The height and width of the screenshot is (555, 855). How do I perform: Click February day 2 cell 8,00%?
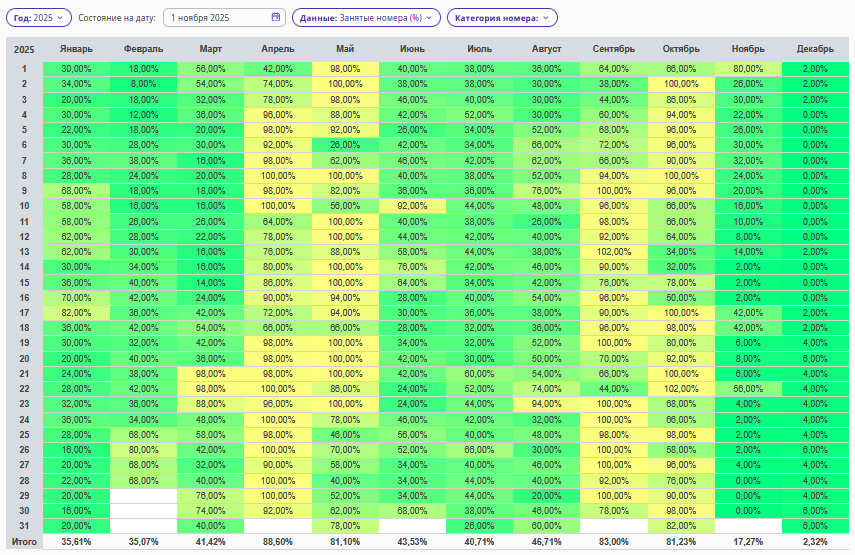coord(143,84)
